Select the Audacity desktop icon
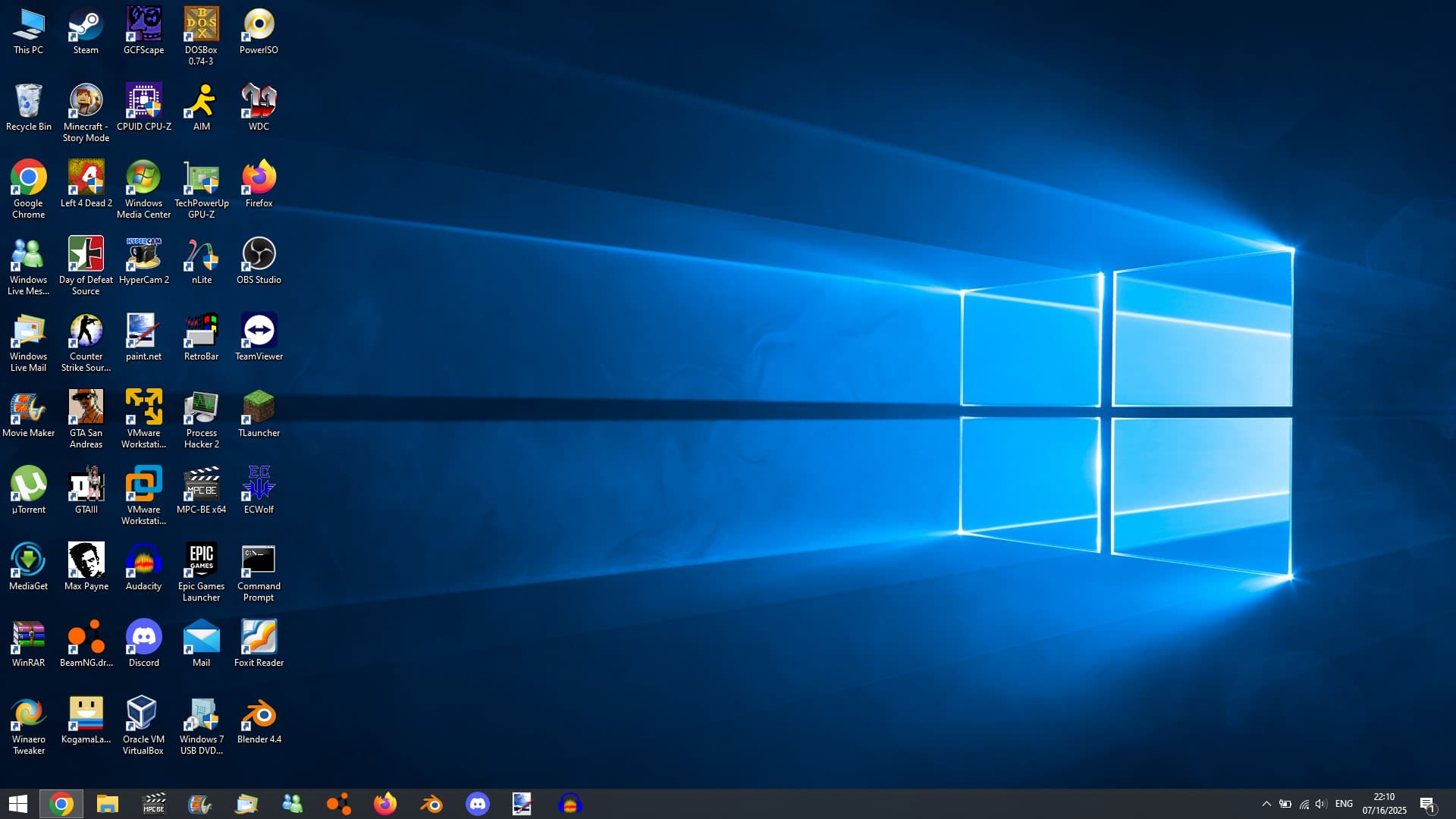The image size is (1456, 819). click(143, 561)
